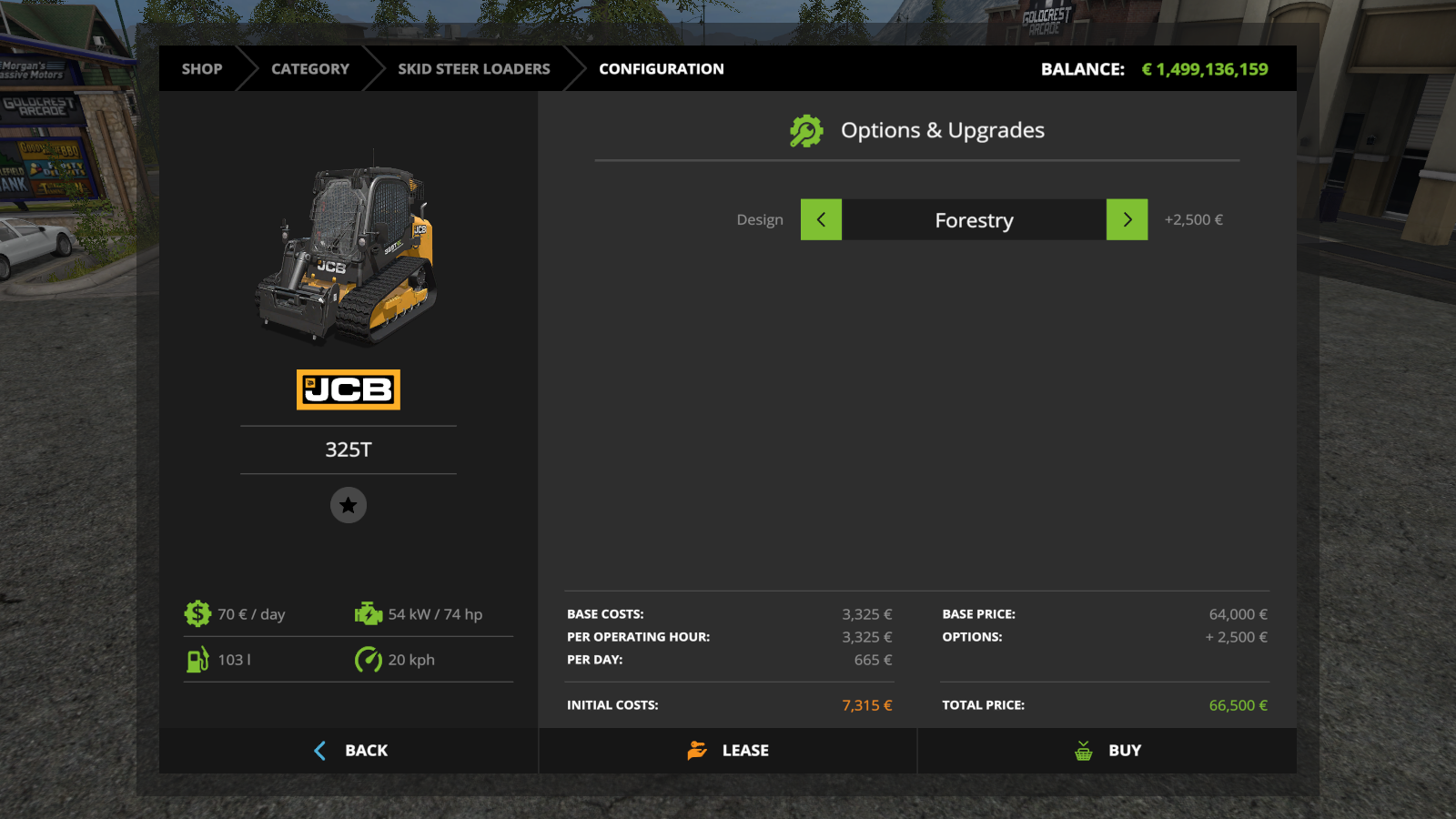Viewport: 1456px width, 819px height.
Task: Click the engine power icon
Action: (368, 614)
